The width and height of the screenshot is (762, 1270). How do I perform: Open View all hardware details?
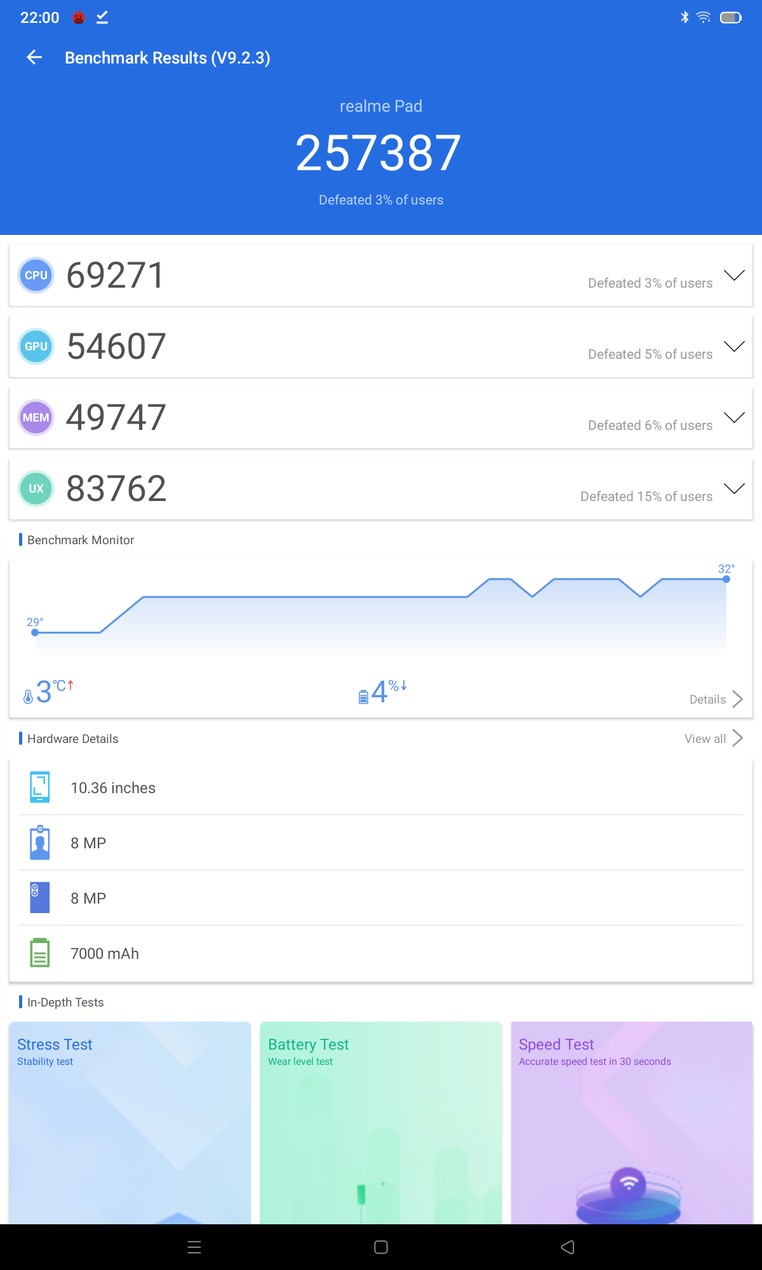point(714,738)
